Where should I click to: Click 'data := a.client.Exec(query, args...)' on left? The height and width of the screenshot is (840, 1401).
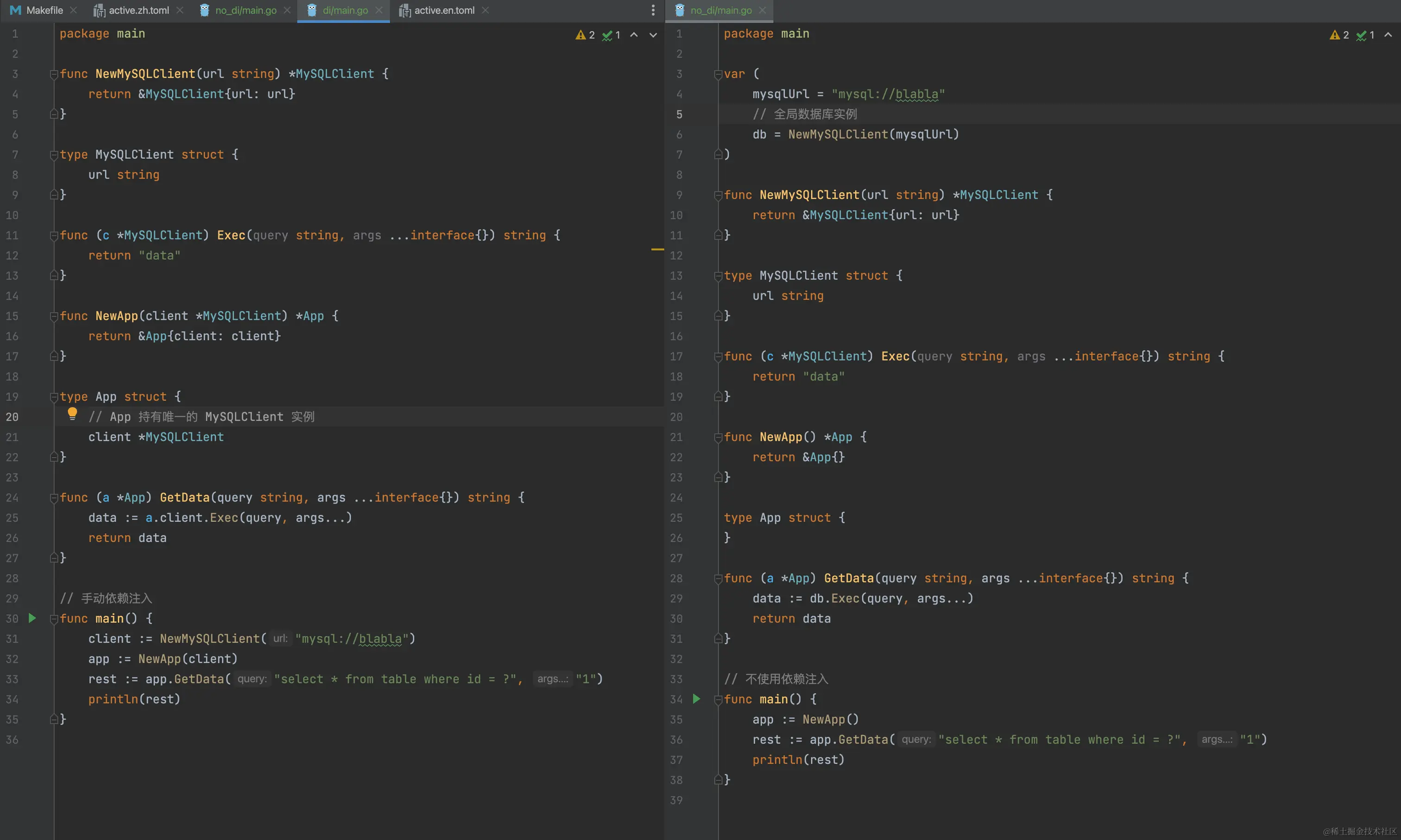click(220, 517)
